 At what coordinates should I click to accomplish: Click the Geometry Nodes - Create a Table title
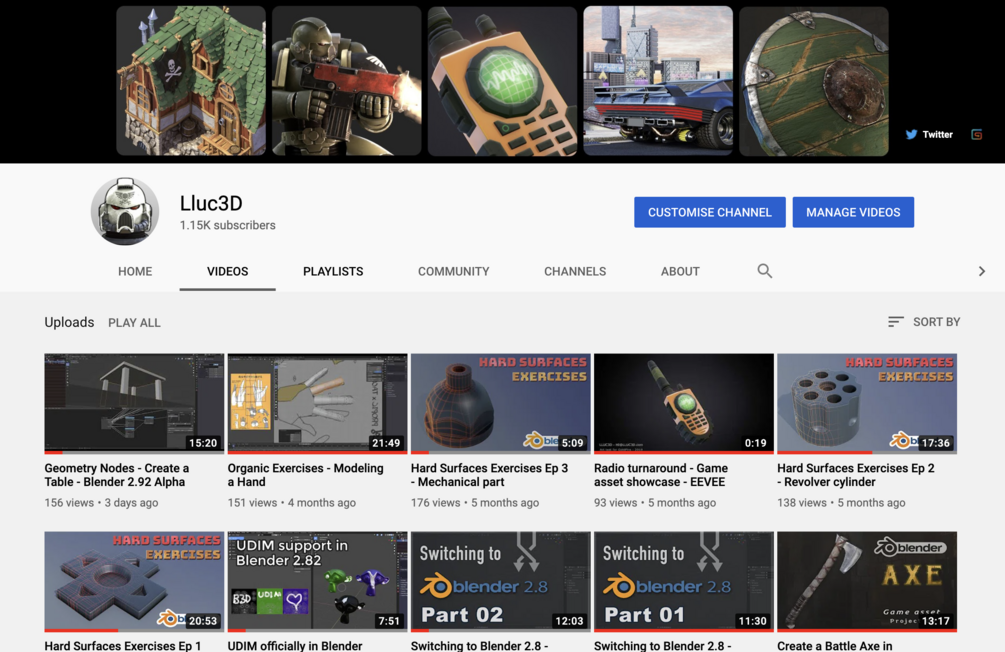(x=117, y=475)
